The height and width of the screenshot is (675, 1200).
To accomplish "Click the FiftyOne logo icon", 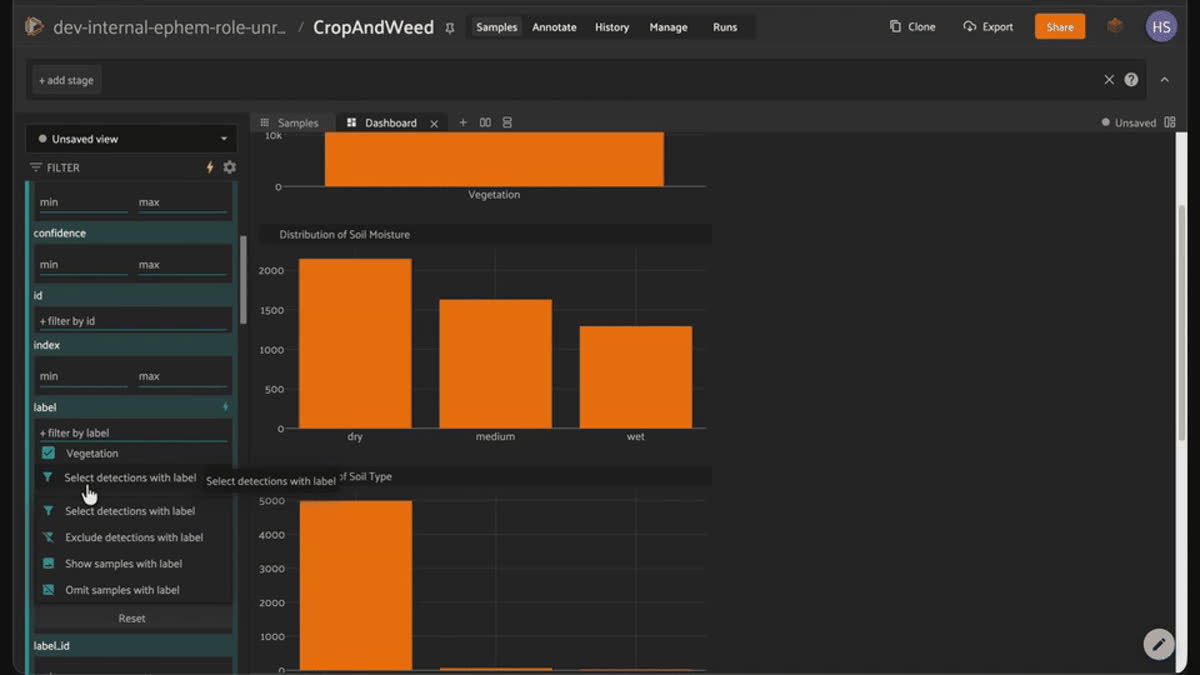I will pos(34,27).
